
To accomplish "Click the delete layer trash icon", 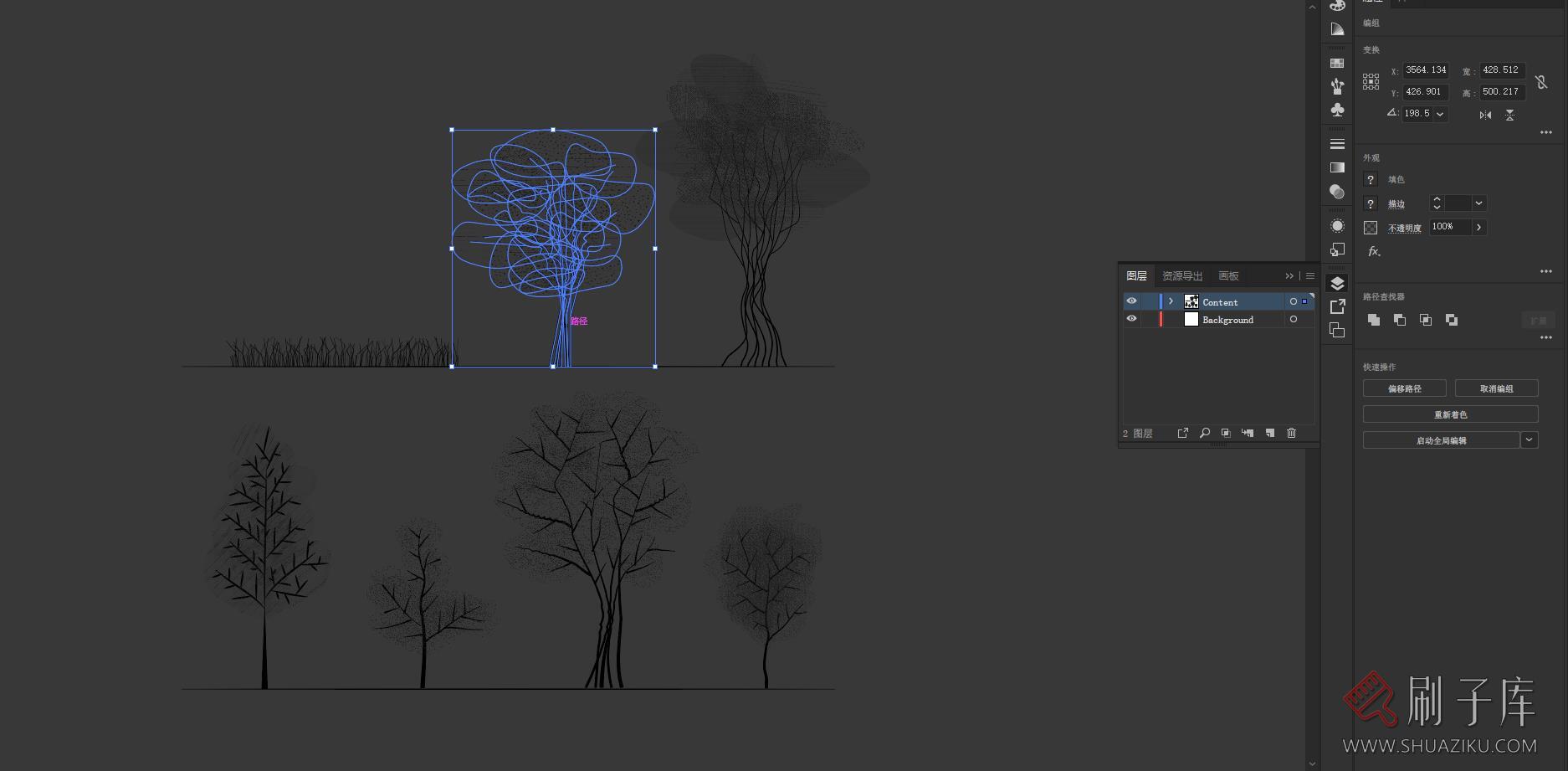I will (1291, 433).
